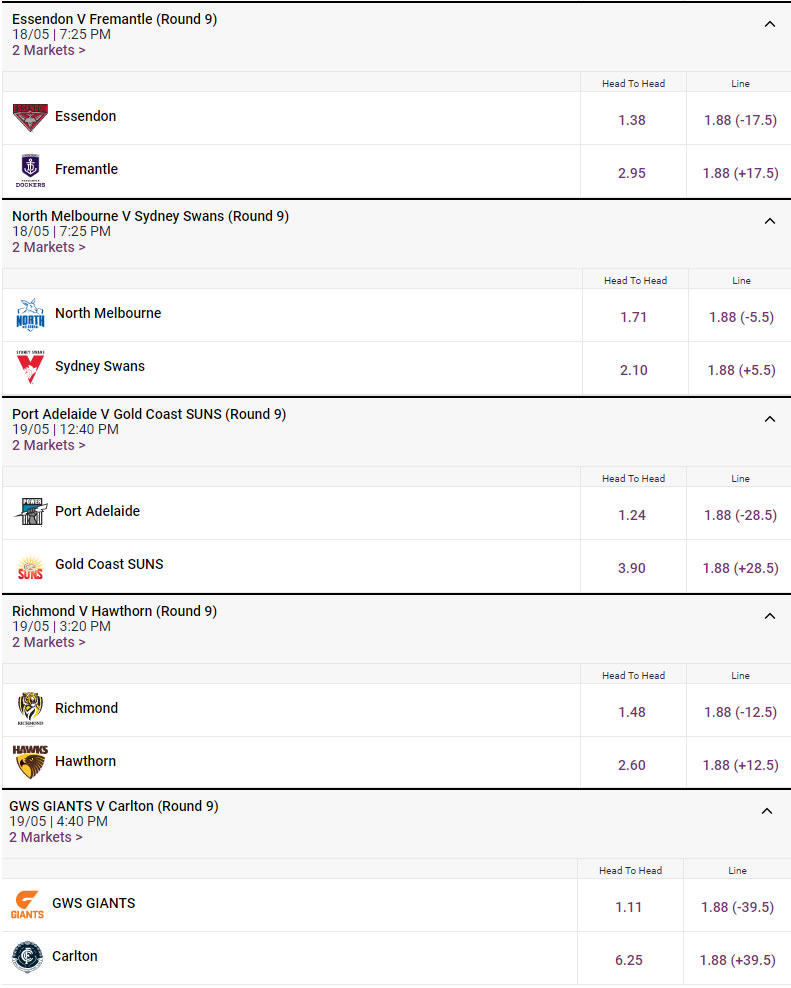Viewport: 791px width, 988px height.
Task: Click the Gold Coast SUNS logo
Action: tap(30, 565)
